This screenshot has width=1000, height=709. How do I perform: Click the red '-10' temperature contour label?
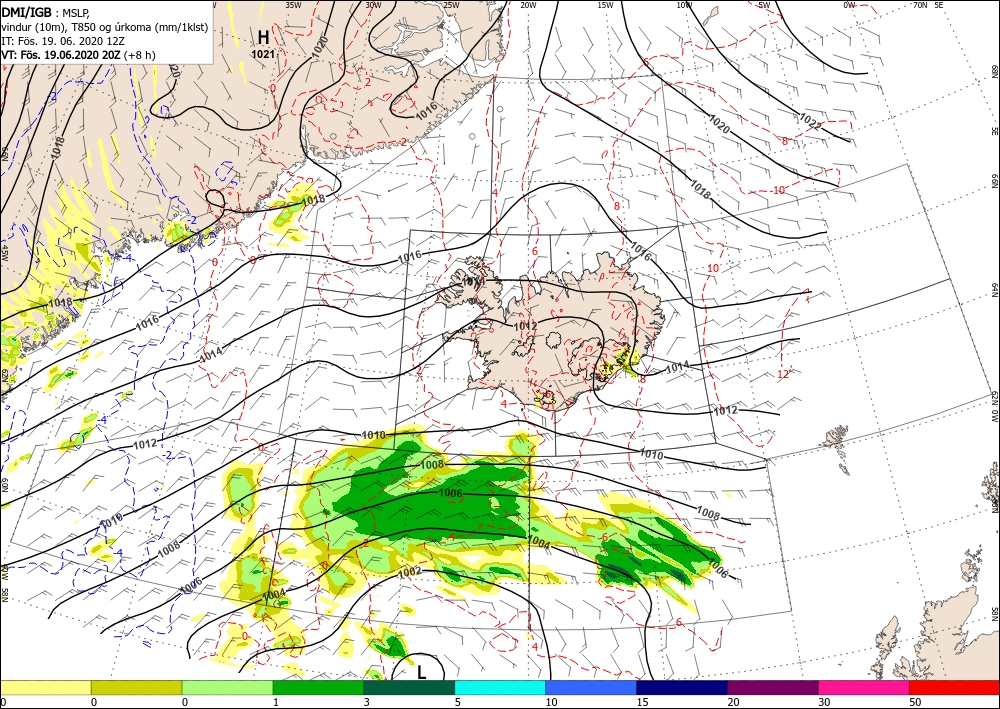pos(778,191)
